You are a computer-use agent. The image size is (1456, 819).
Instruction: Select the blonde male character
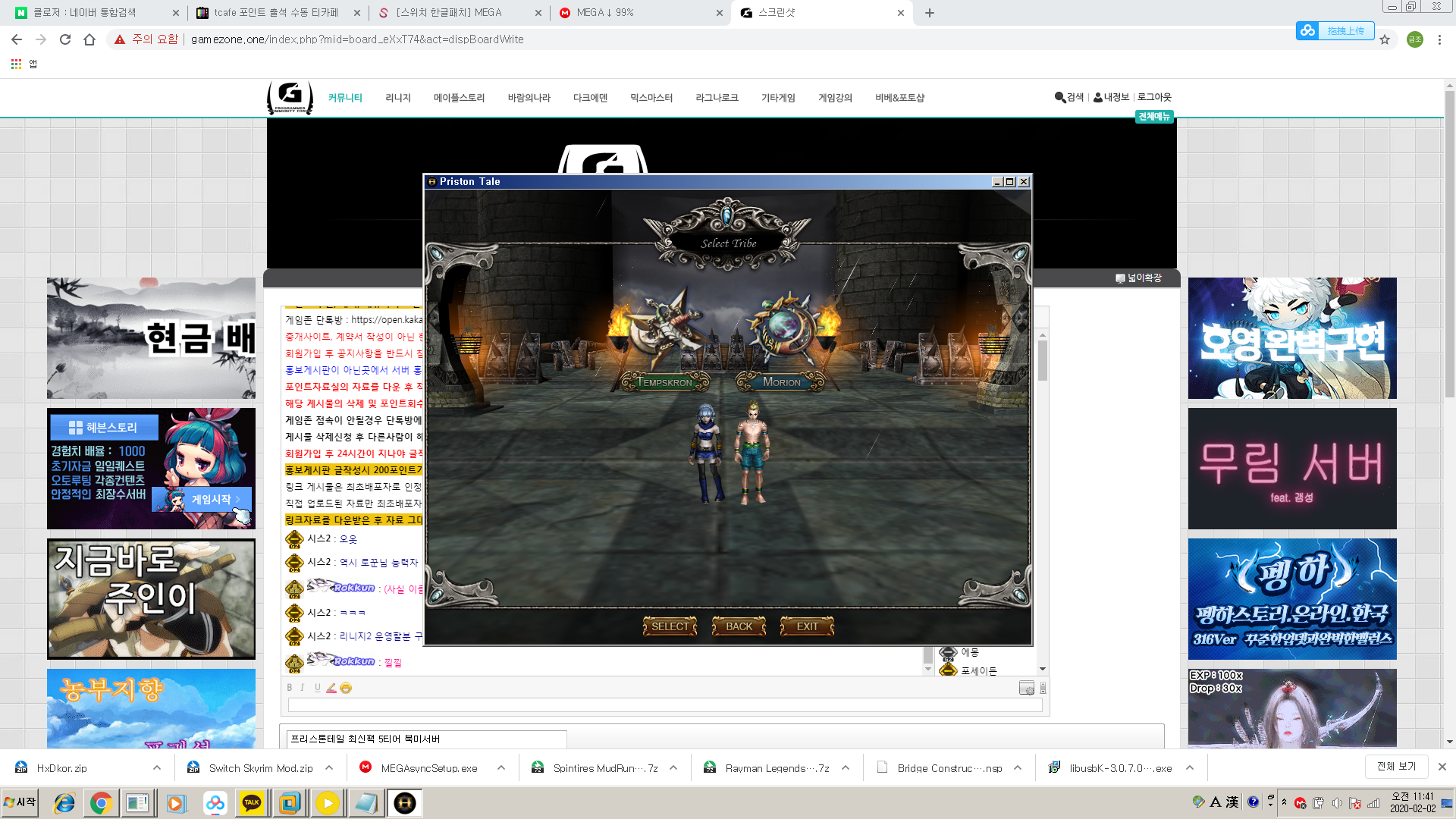[x=752, y=453]
